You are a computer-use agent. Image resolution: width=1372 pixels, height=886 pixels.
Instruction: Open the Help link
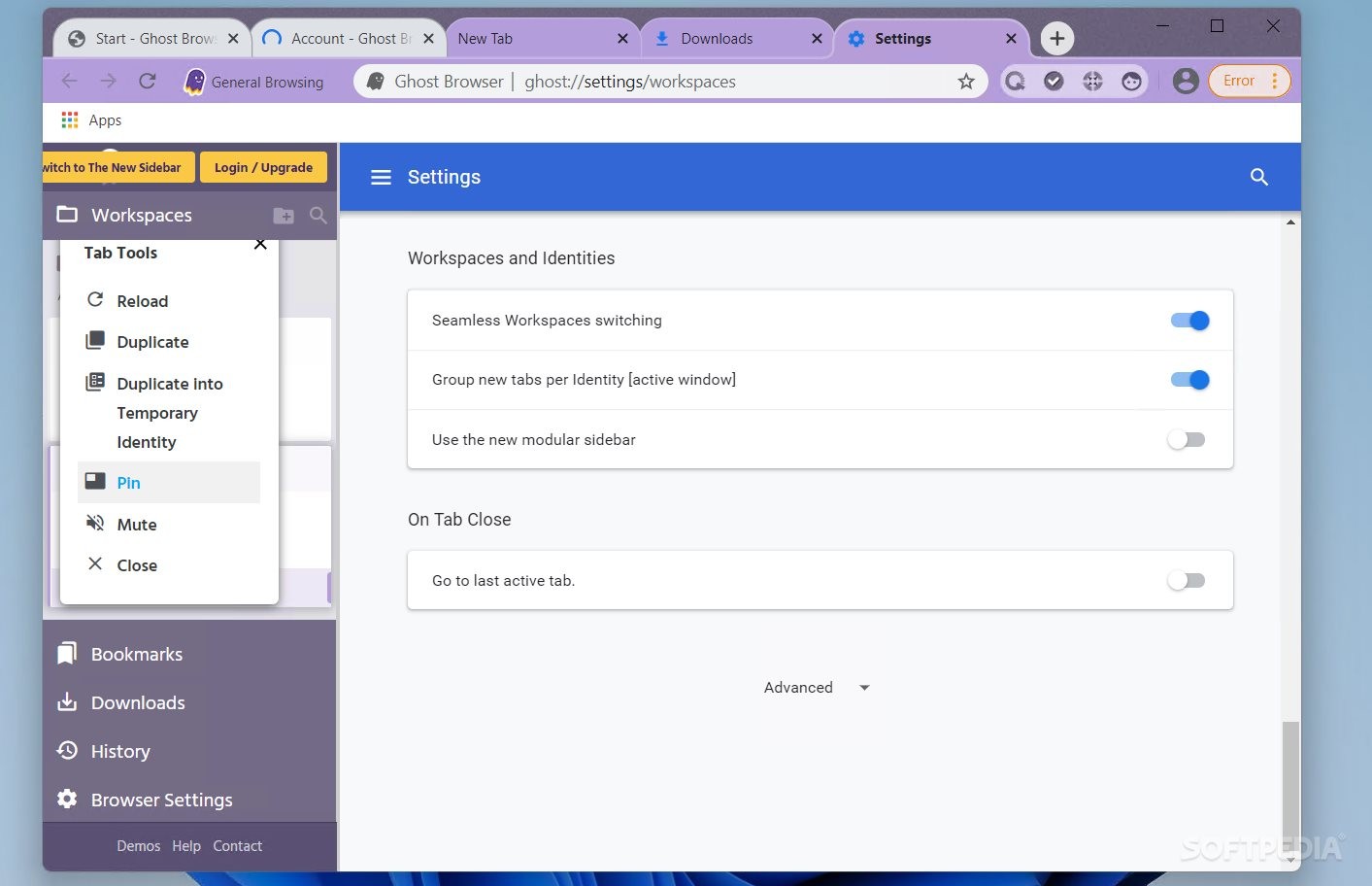(186, 846)
